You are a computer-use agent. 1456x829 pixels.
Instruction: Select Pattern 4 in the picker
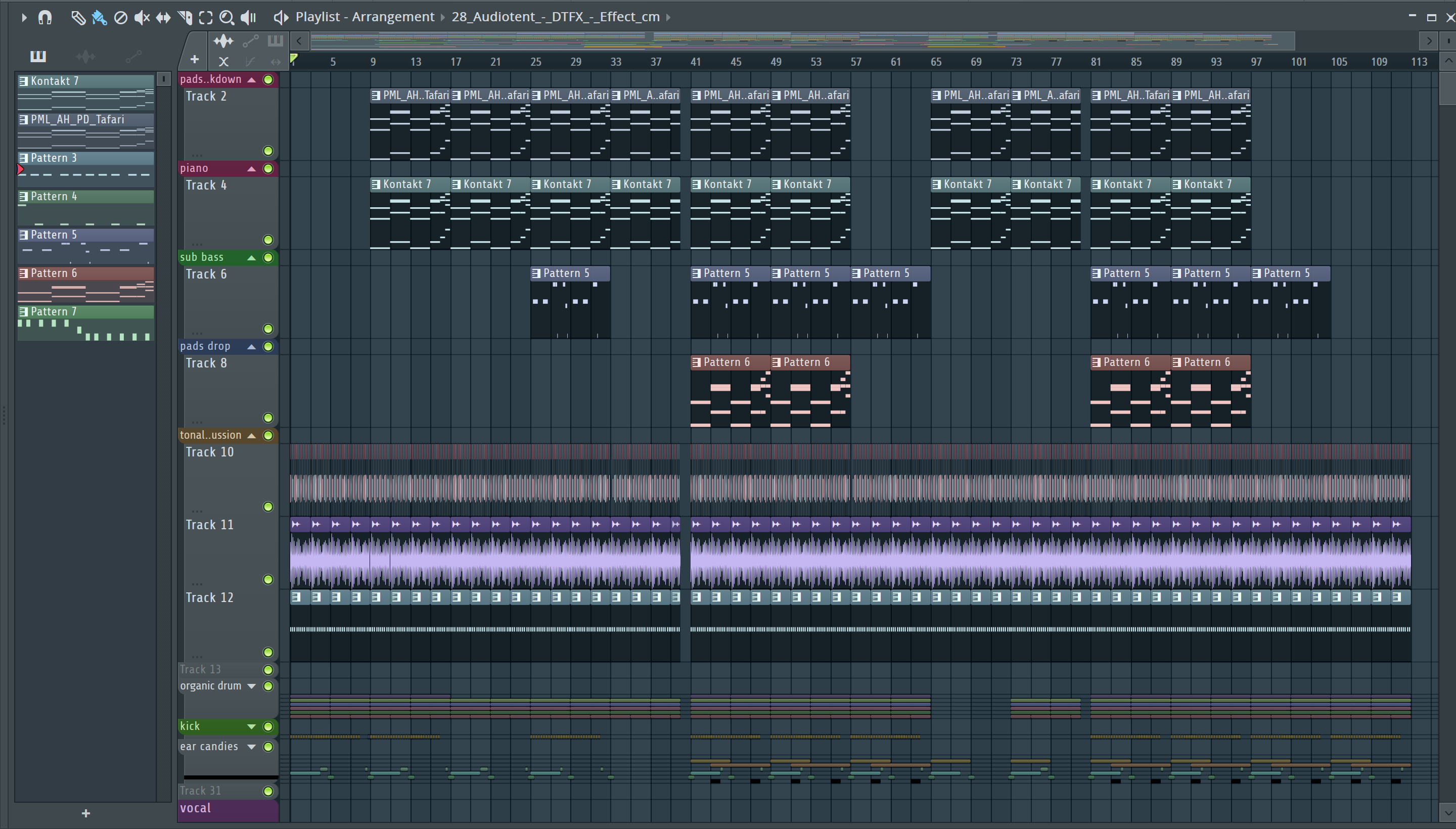[85, 207]
